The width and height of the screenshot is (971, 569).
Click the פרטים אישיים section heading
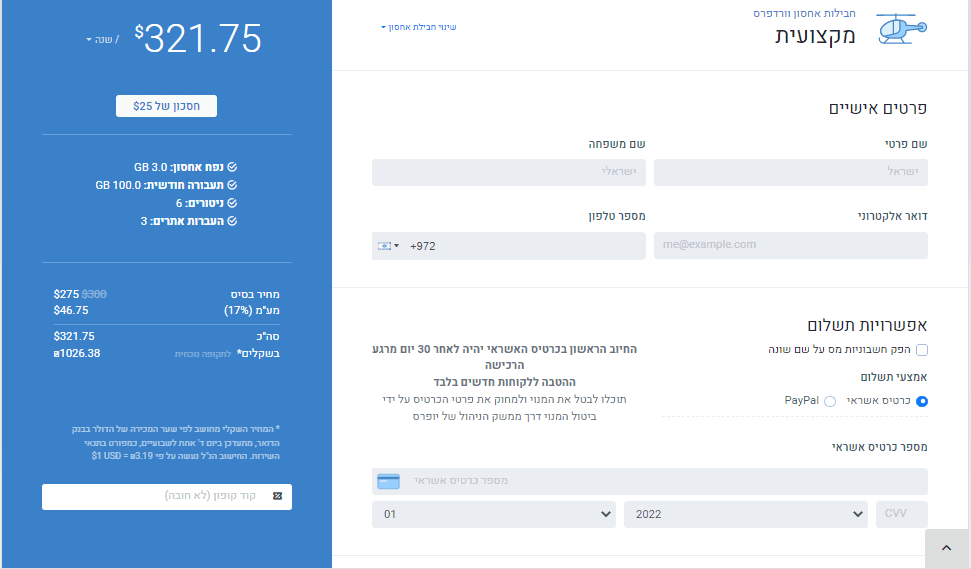click(877, 108)
